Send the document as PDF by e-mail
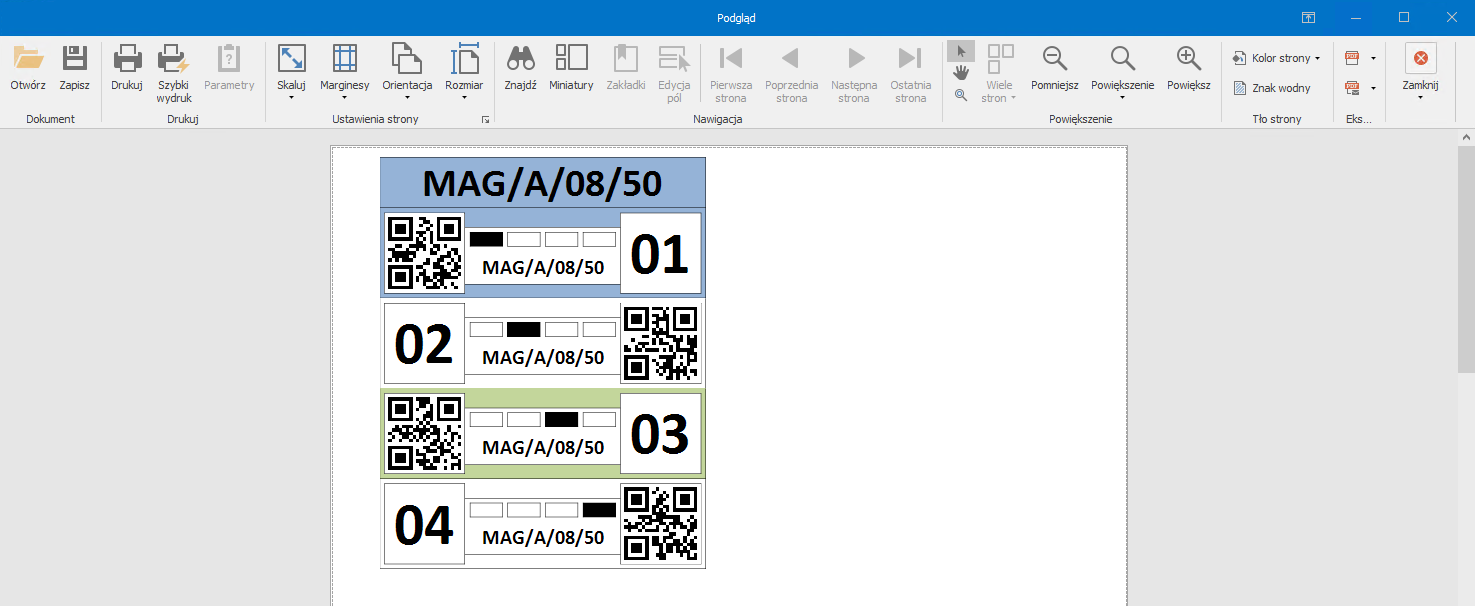1475x606 pixels. [x=1352, y=88]
